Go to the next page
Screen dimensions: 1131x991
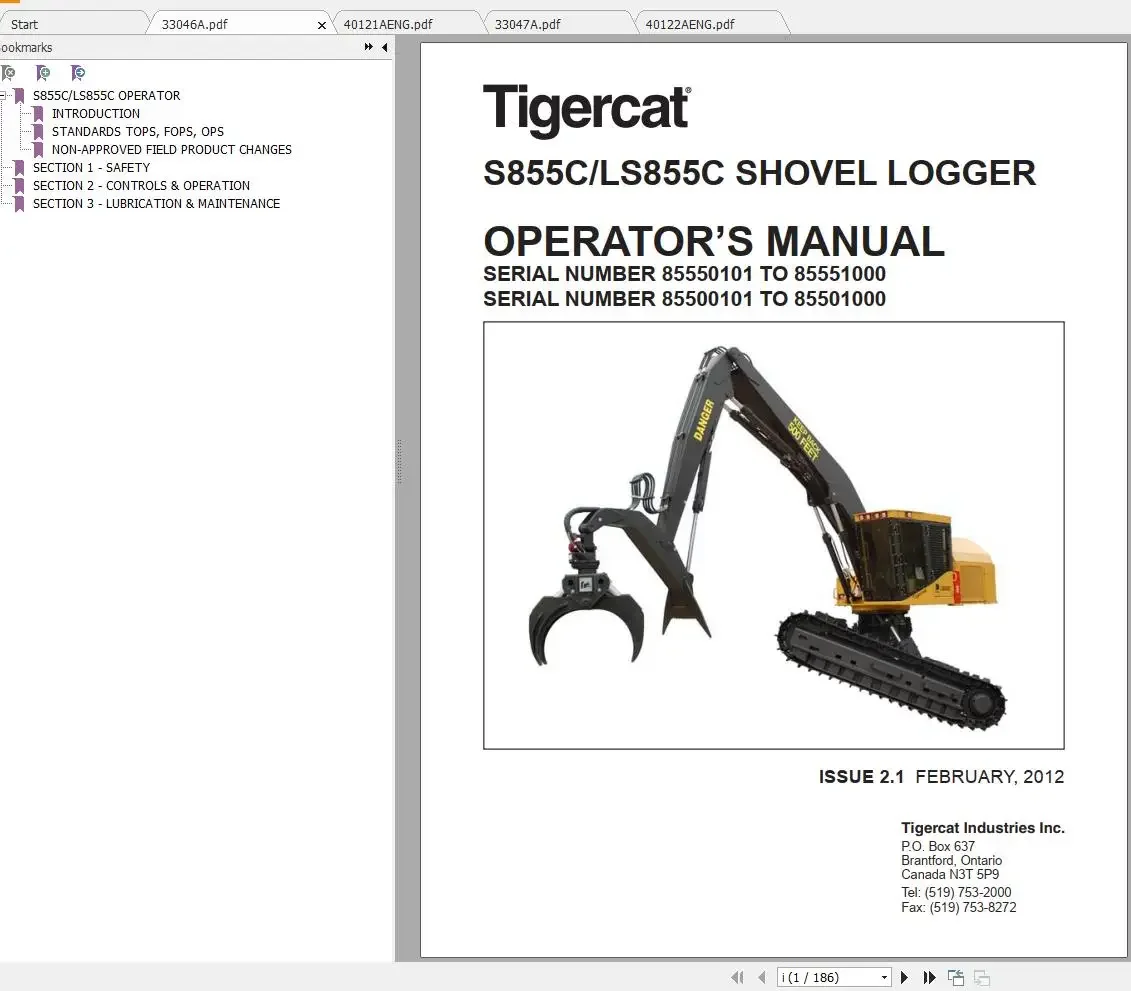tap(904, 977)
